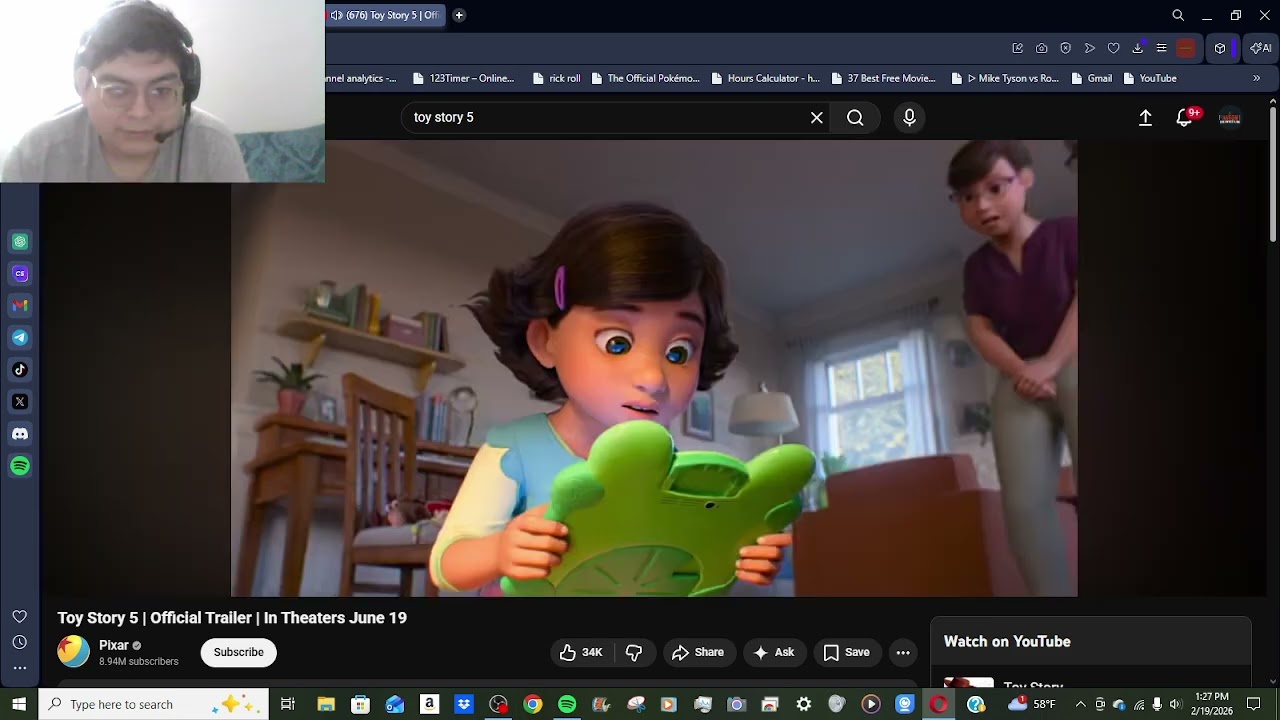Open the Mike Tyson vs Ro... bookmark
The image size is (1280, 720).
pos(1005,78)
